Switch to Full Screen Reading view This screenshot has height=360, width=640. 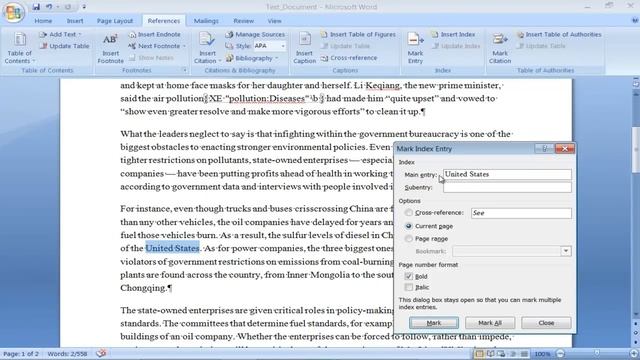click(x=490, y=354)
